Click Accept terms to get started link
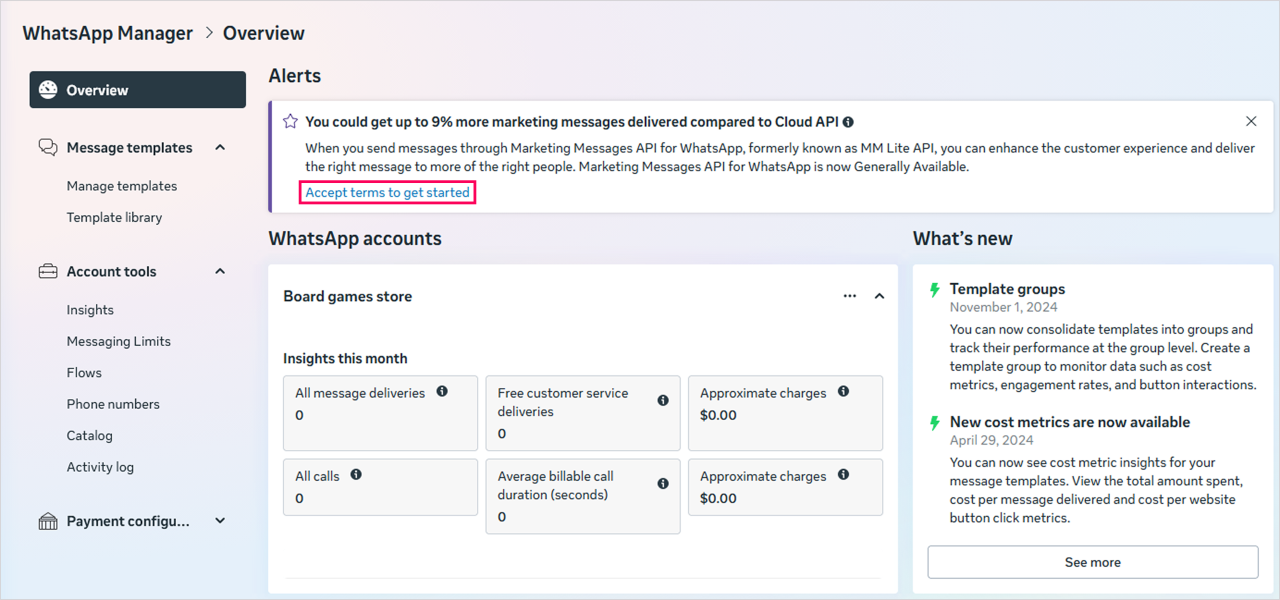This screenshot has width=1280, height=600. [388, 192]
